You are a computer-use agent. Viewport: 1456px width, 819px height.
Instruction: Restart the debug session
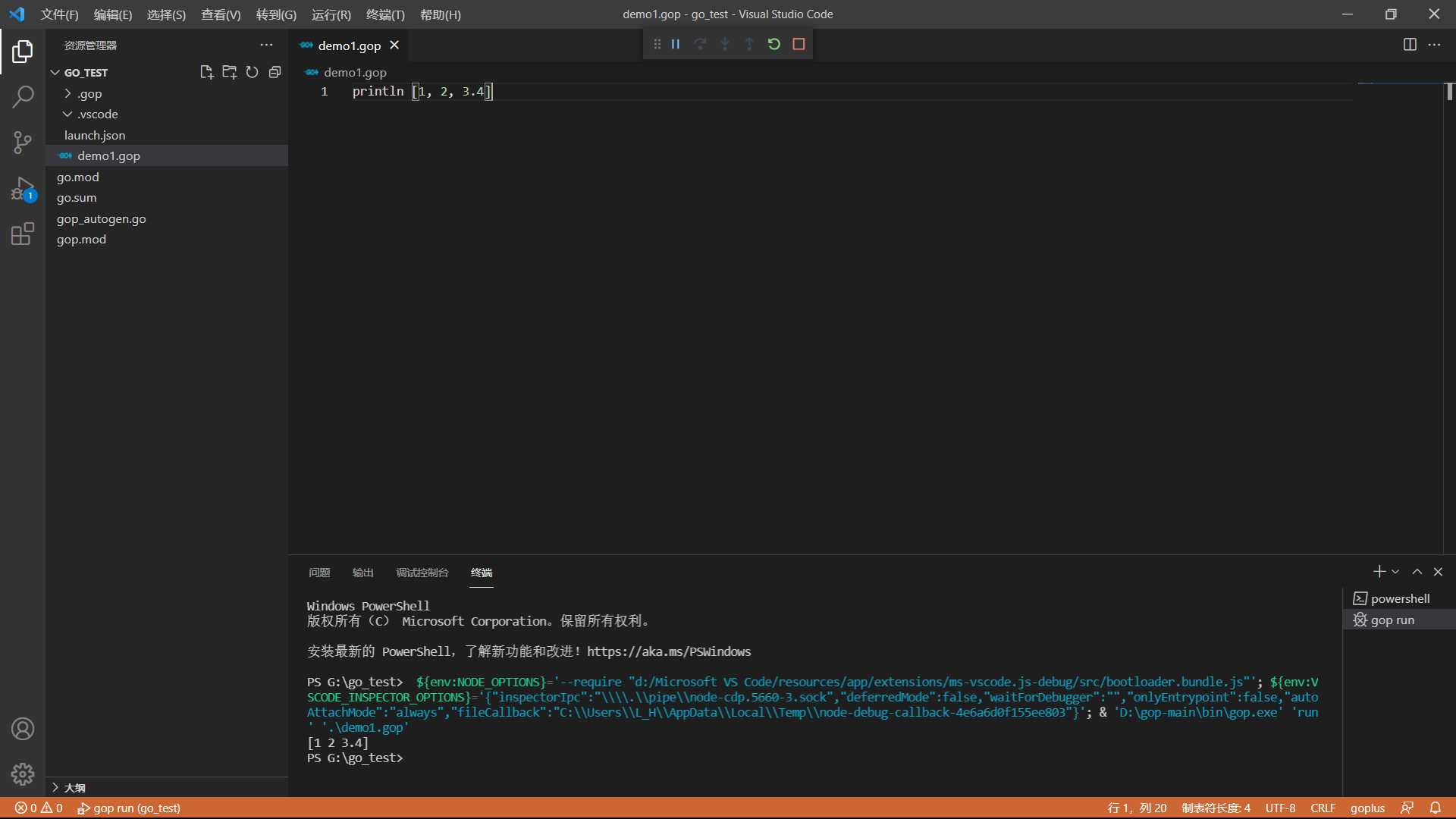(773, 44)
